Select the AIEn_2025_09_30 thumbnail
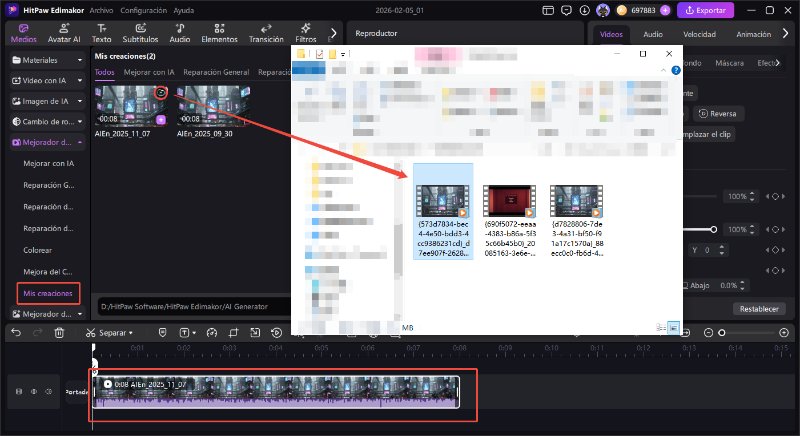This screenshot has width=800, height=436. [213, 106]
